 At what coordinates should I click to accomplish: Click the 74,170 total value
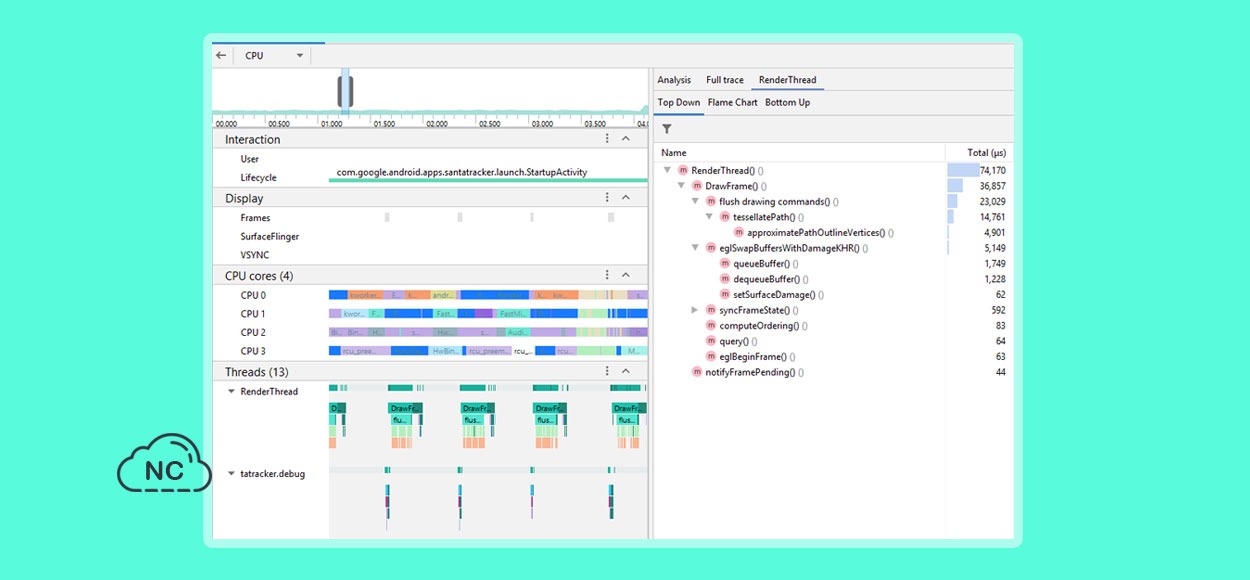(x=992, y=171)
